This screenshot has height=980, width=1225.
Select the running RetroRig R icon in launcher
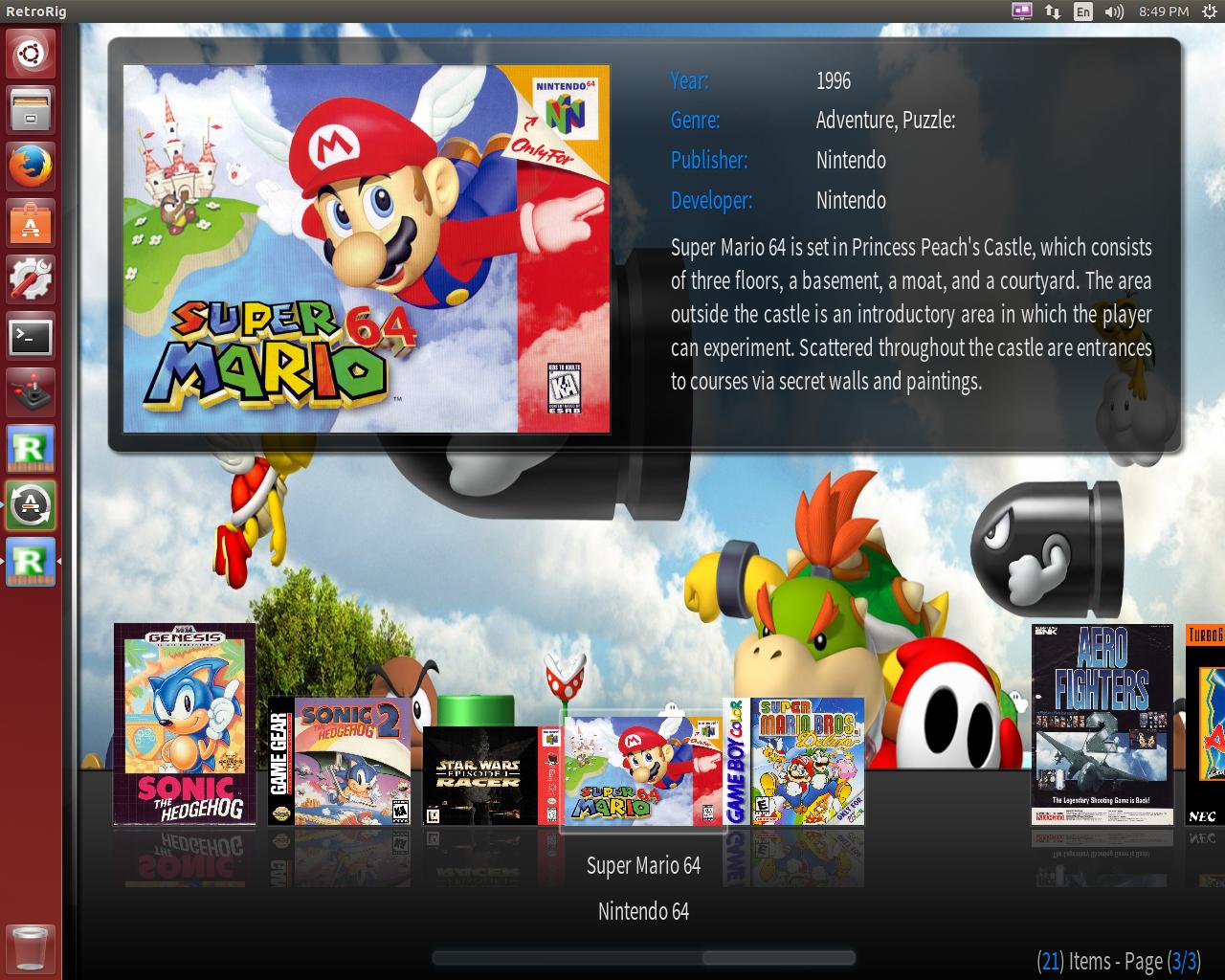(x=31, y=562)
